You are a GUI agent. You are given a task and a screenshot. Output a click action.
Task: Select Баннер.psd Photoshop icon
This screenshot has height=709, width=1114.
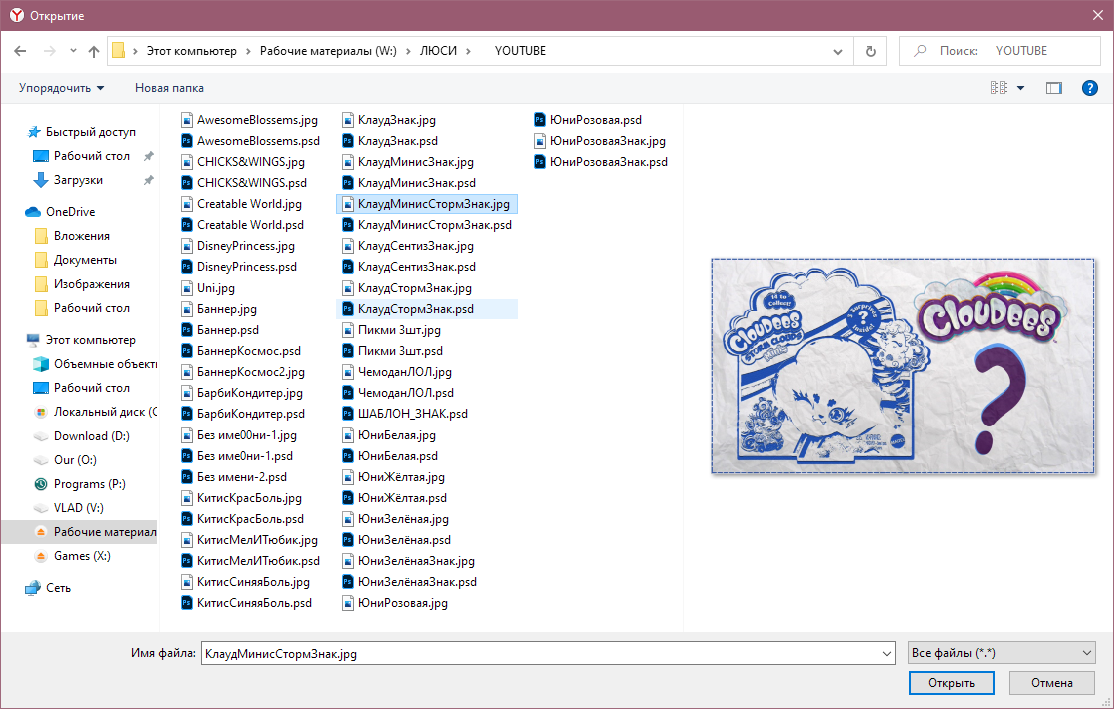187,330
